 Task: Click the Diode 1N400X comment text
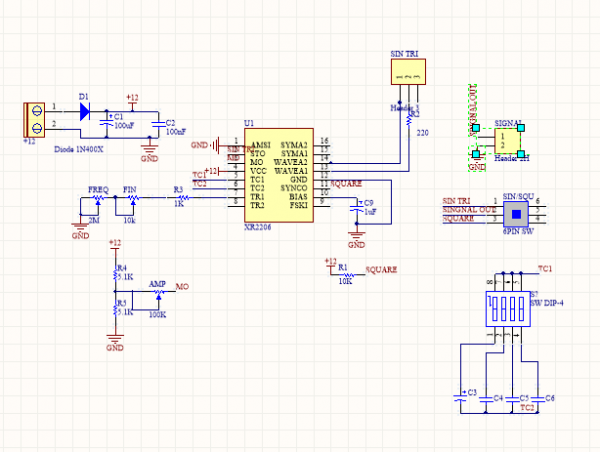(x=78, y=149)
